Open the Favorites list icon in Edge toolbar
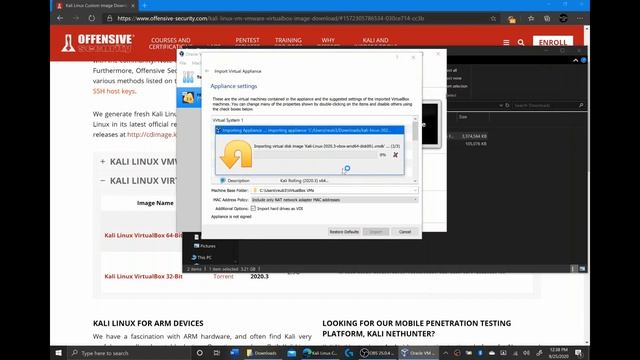 tap(531, 18)
